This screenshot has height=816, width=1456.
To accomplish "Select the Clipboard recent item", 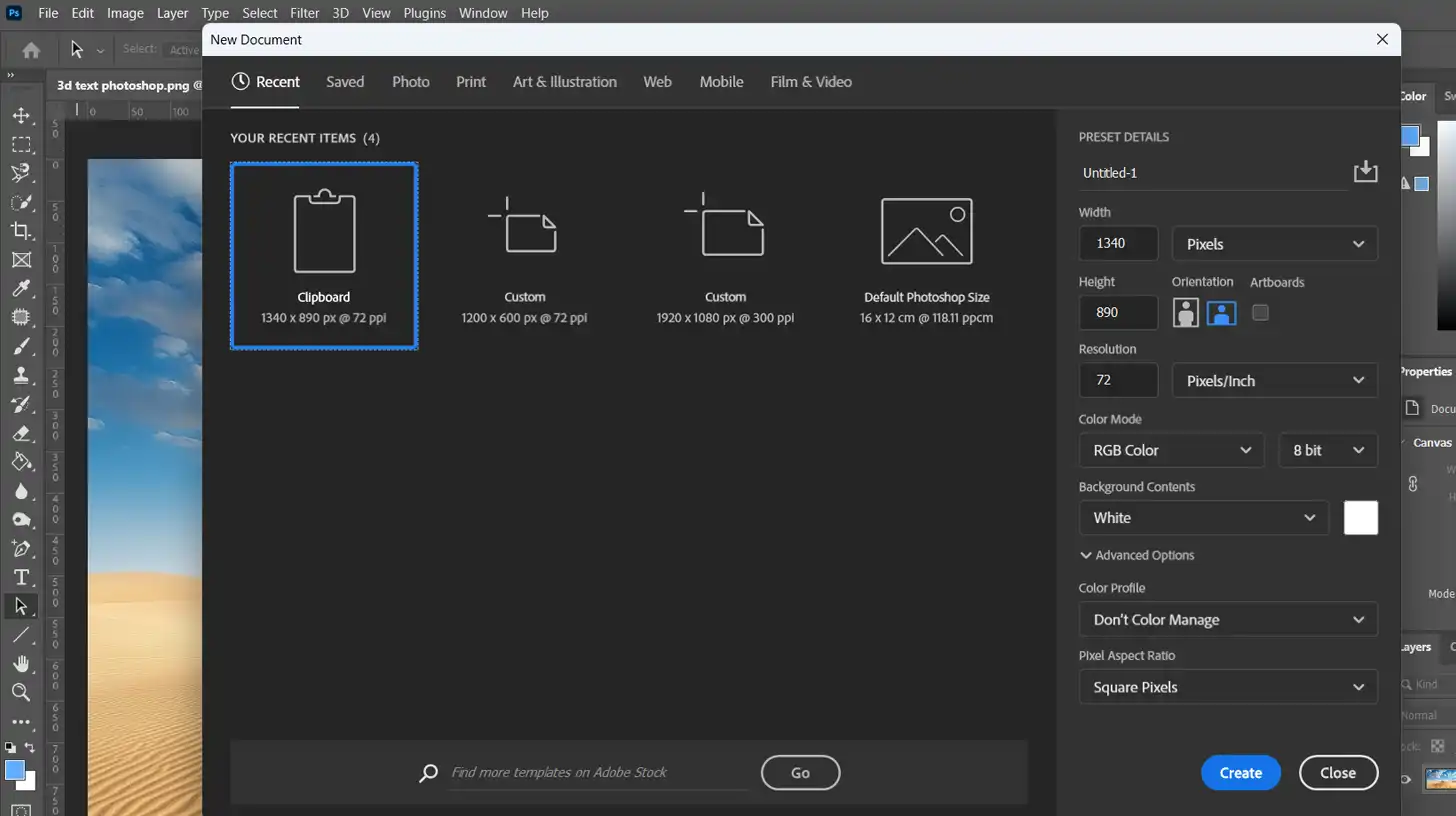I will 324,256.
